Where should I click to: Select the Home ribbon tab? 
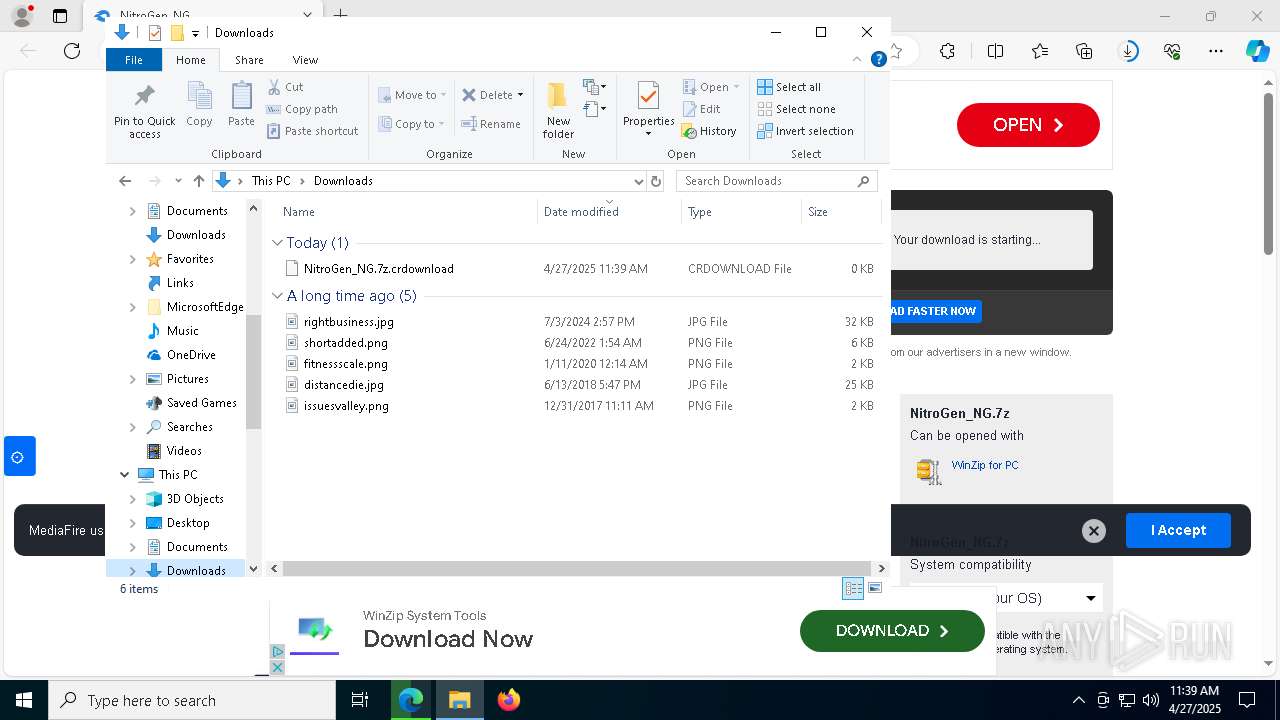click(x=190, y=60)
